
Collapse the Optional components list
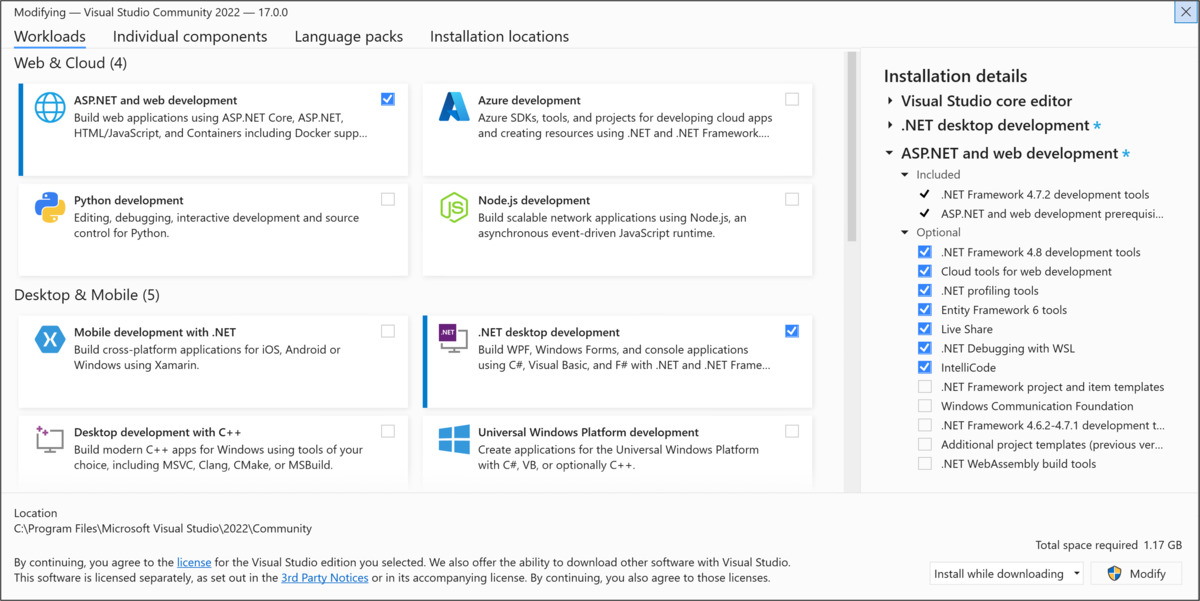(904, 232)
